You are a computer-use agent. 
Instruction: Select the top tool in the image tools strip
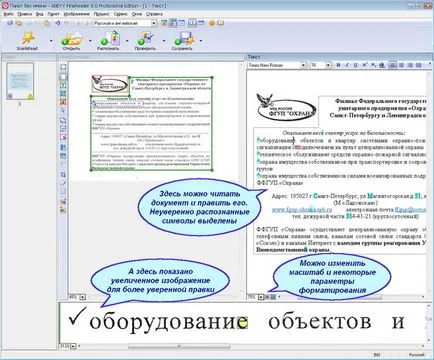pyautogui.click(x=63, y=67)
